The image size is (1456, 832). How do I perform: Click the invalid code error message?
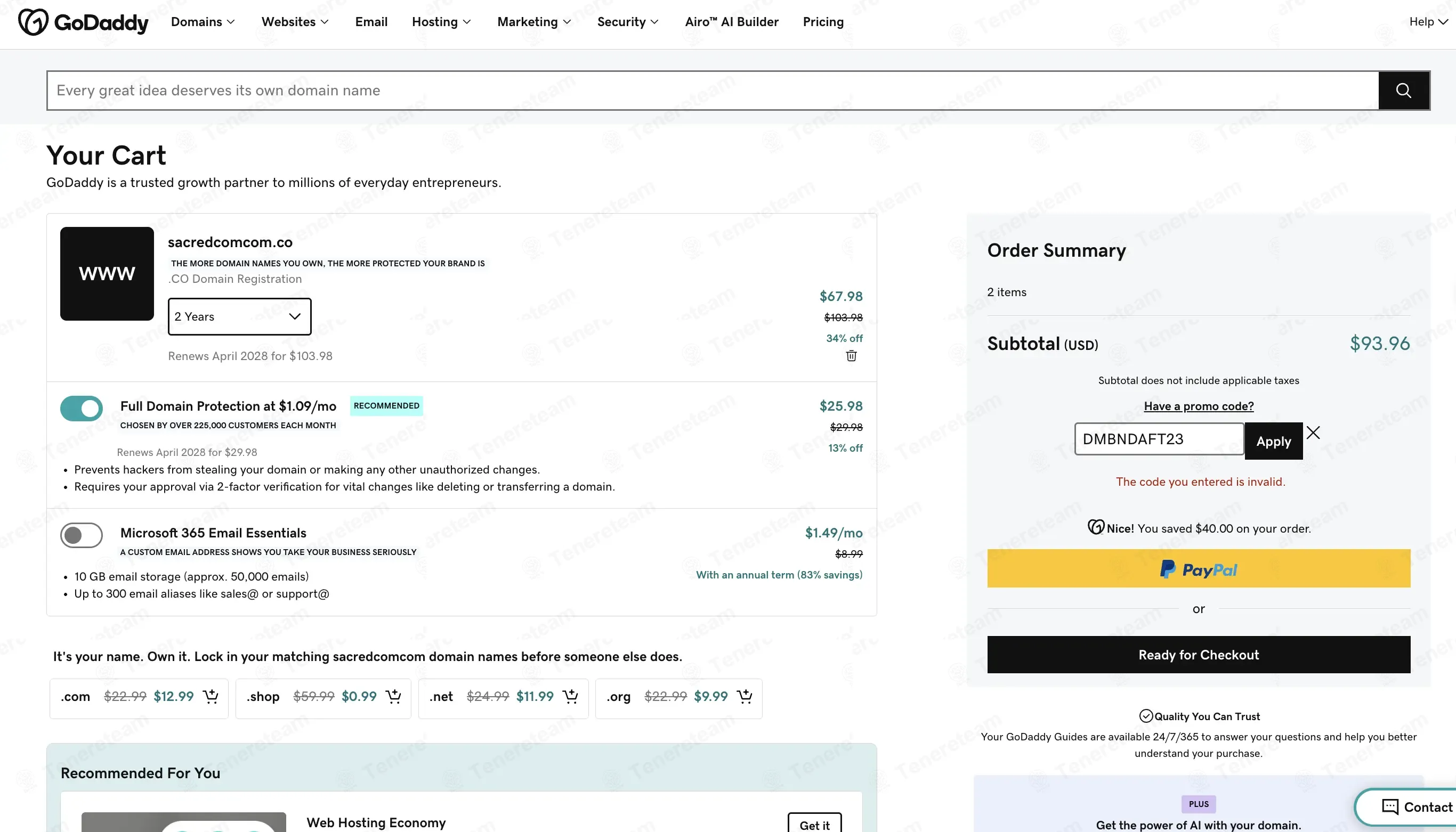(x=1201, y=482)
